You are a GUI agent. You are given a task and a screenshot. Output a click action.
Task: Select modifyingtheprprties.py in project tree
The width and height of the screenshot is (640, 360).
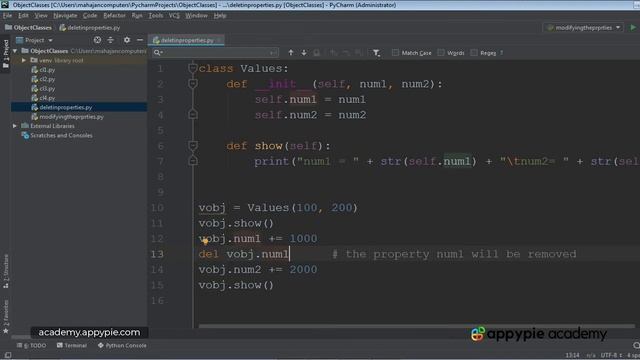pos(68,117)
